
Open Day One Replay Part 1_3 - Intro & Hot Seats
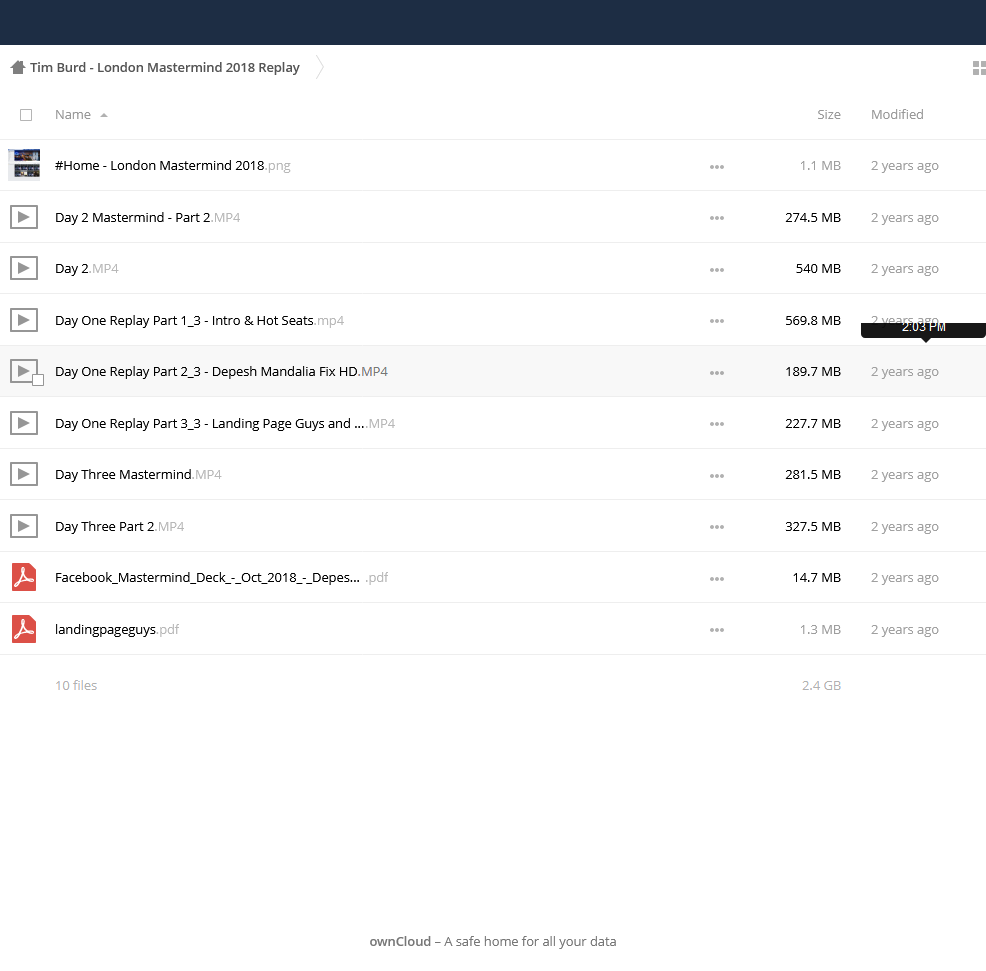(199, 320)
